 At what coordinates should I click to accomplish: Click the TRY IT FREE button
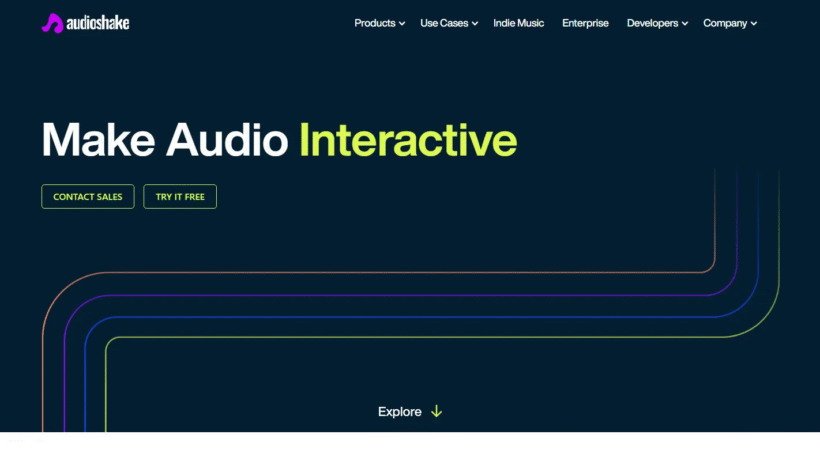tap(180, 197)
